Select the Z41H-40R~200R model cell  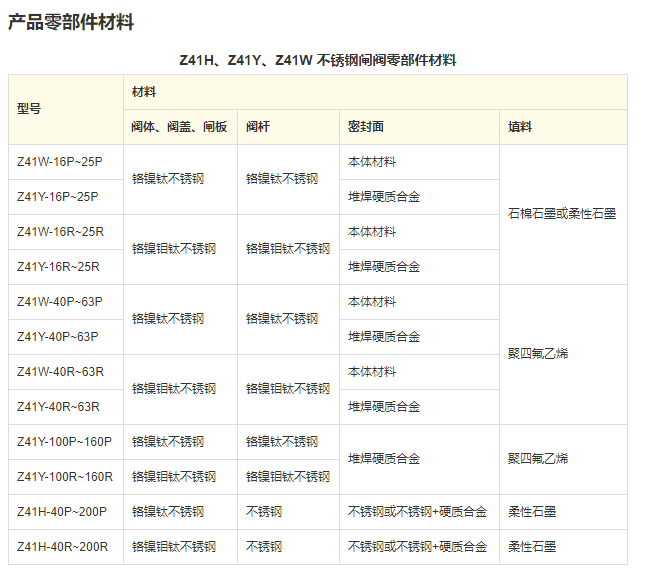(x=62, y=547)
